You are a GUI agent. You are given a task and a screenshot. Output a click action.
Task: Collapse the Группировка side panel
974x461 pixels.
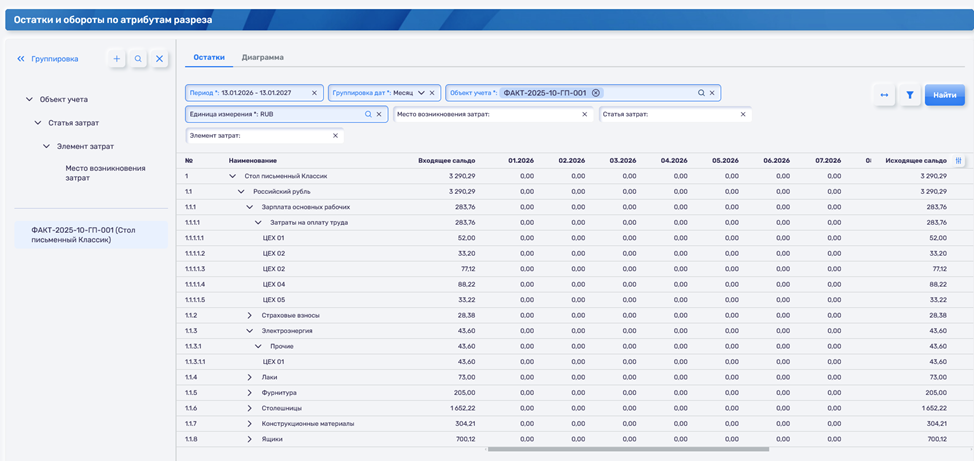point(21,59)
